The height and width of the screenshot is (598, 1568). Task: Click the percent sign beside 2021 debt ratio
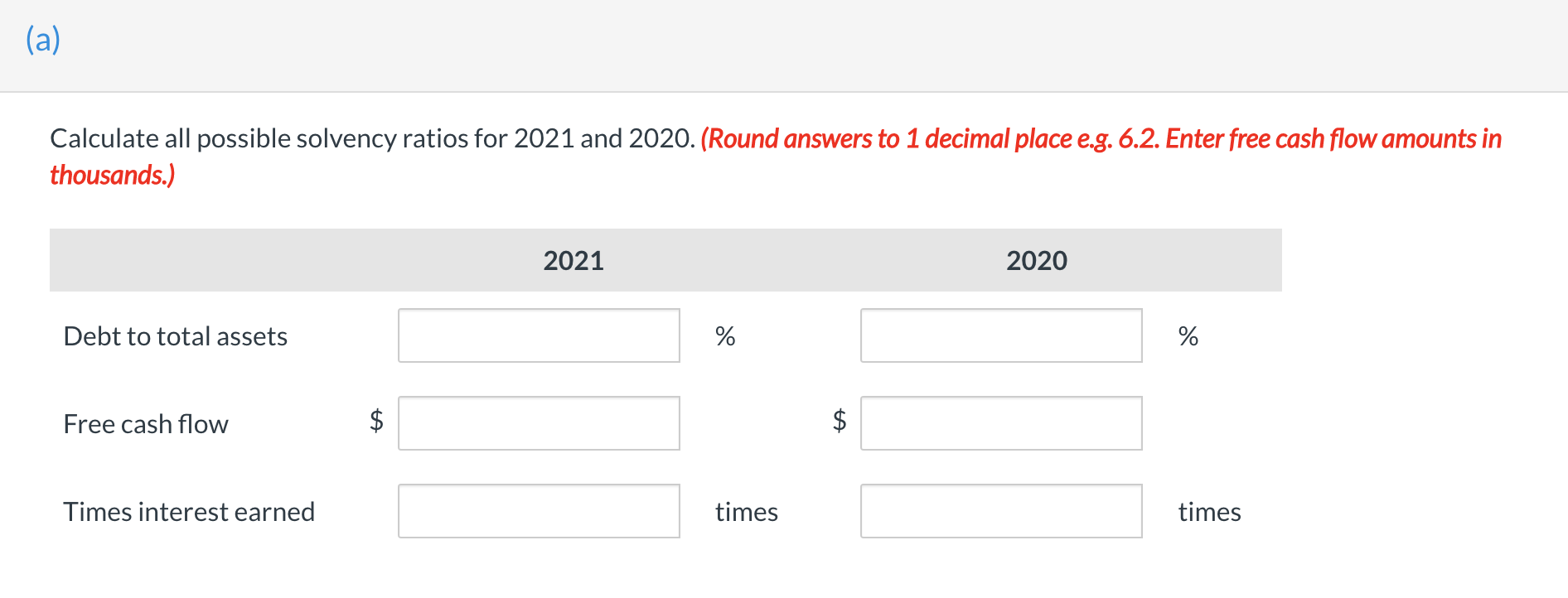(x=725, y=336)
